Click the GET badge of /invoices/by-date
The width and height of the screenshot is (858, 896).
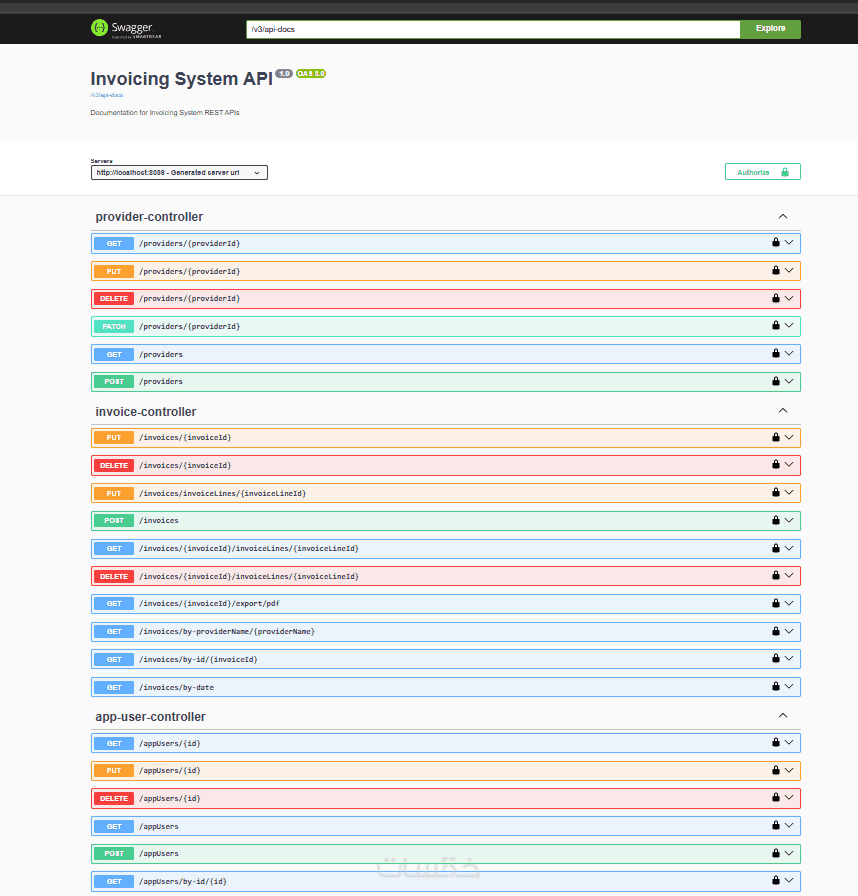(x=114, y=687)
